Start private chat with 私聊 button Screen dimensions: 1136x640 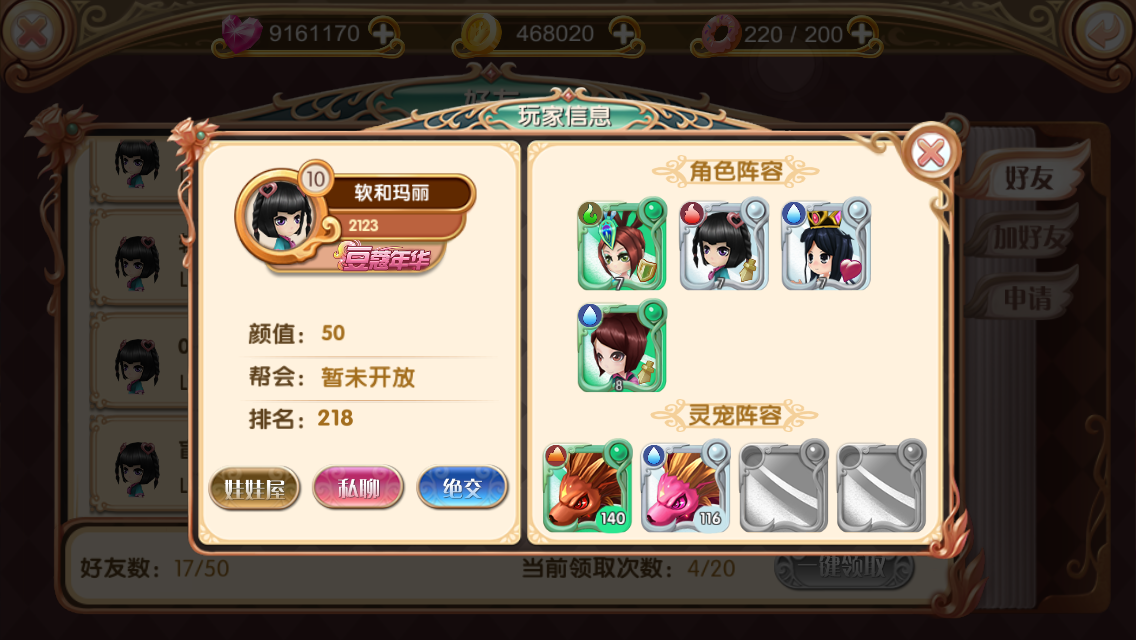359,488
